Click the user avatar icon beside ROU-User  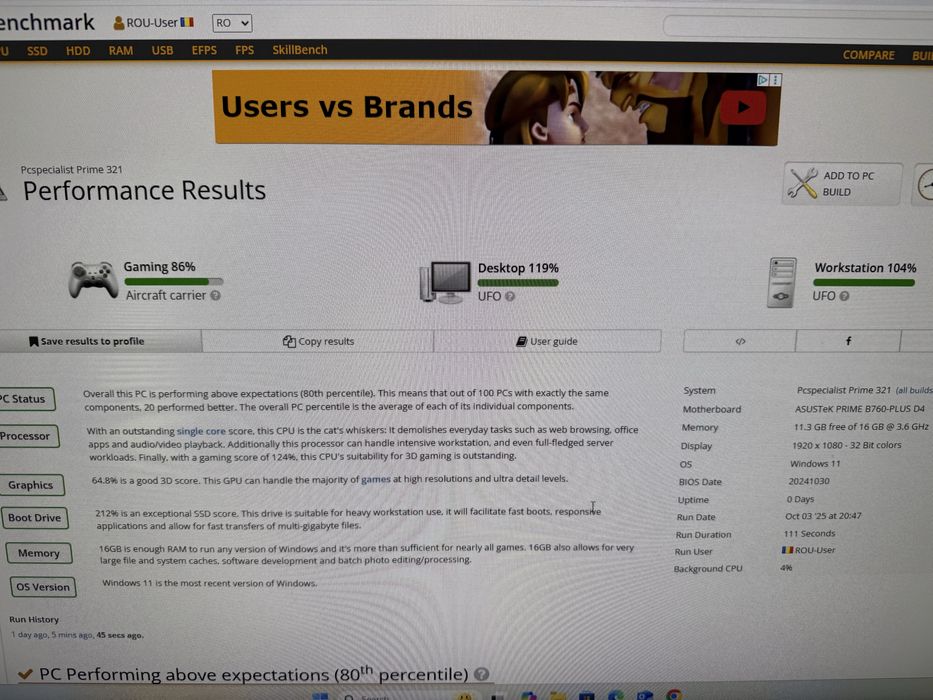coord(118,23)
